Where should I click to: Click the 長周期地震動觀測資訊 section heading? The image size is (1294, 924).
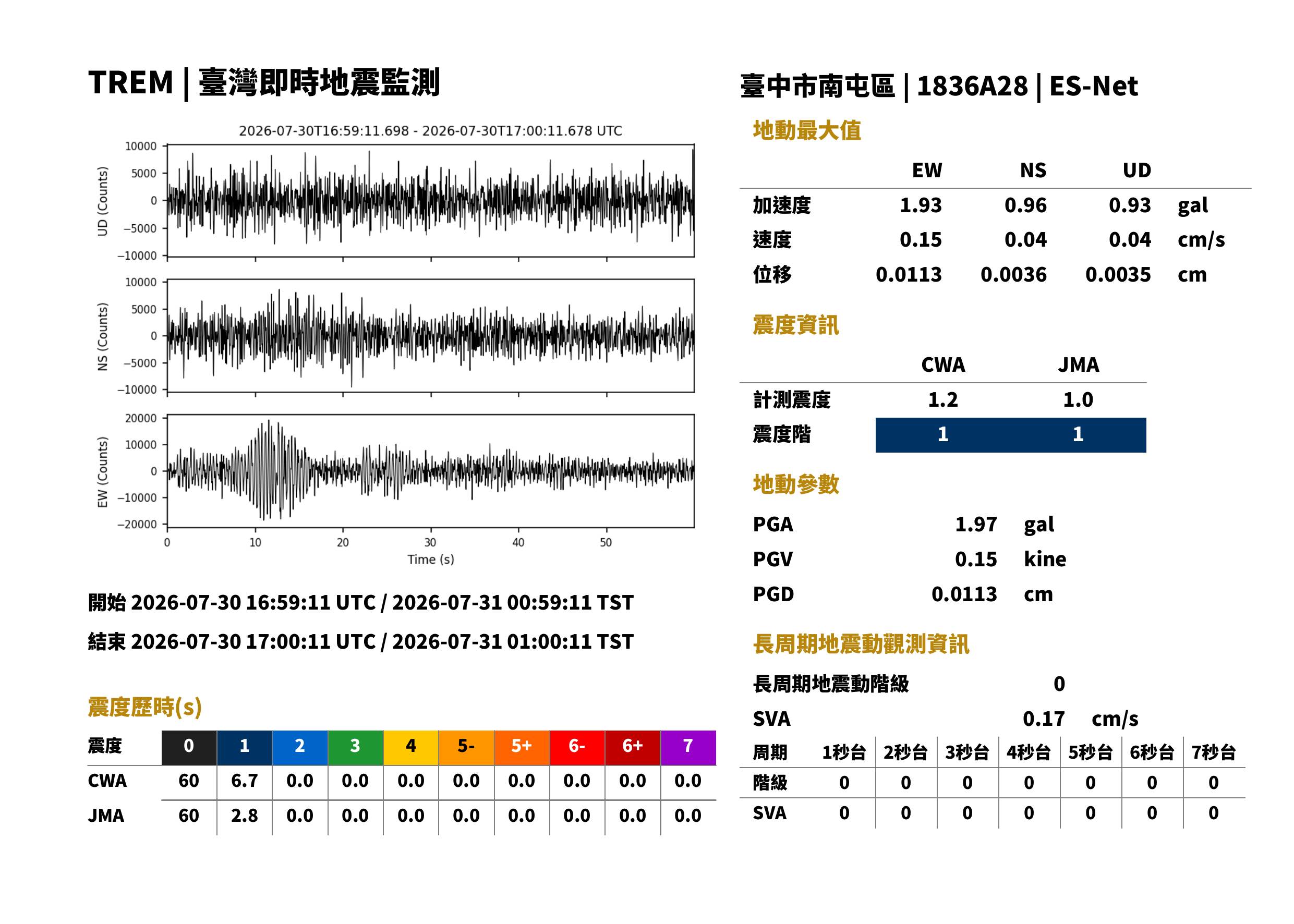pyautogui.click(x=861, y=644)
